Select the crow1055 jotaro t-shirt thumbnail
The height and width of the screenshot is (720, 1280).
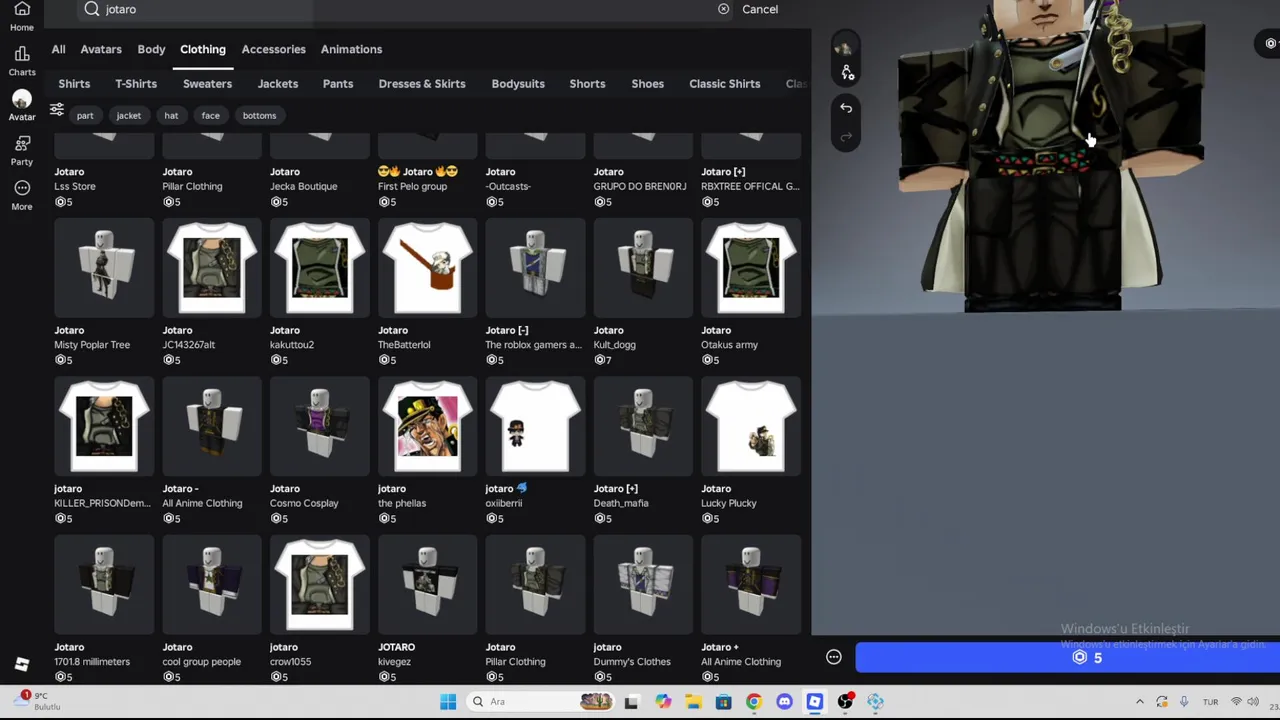click(x=320, y=585)
